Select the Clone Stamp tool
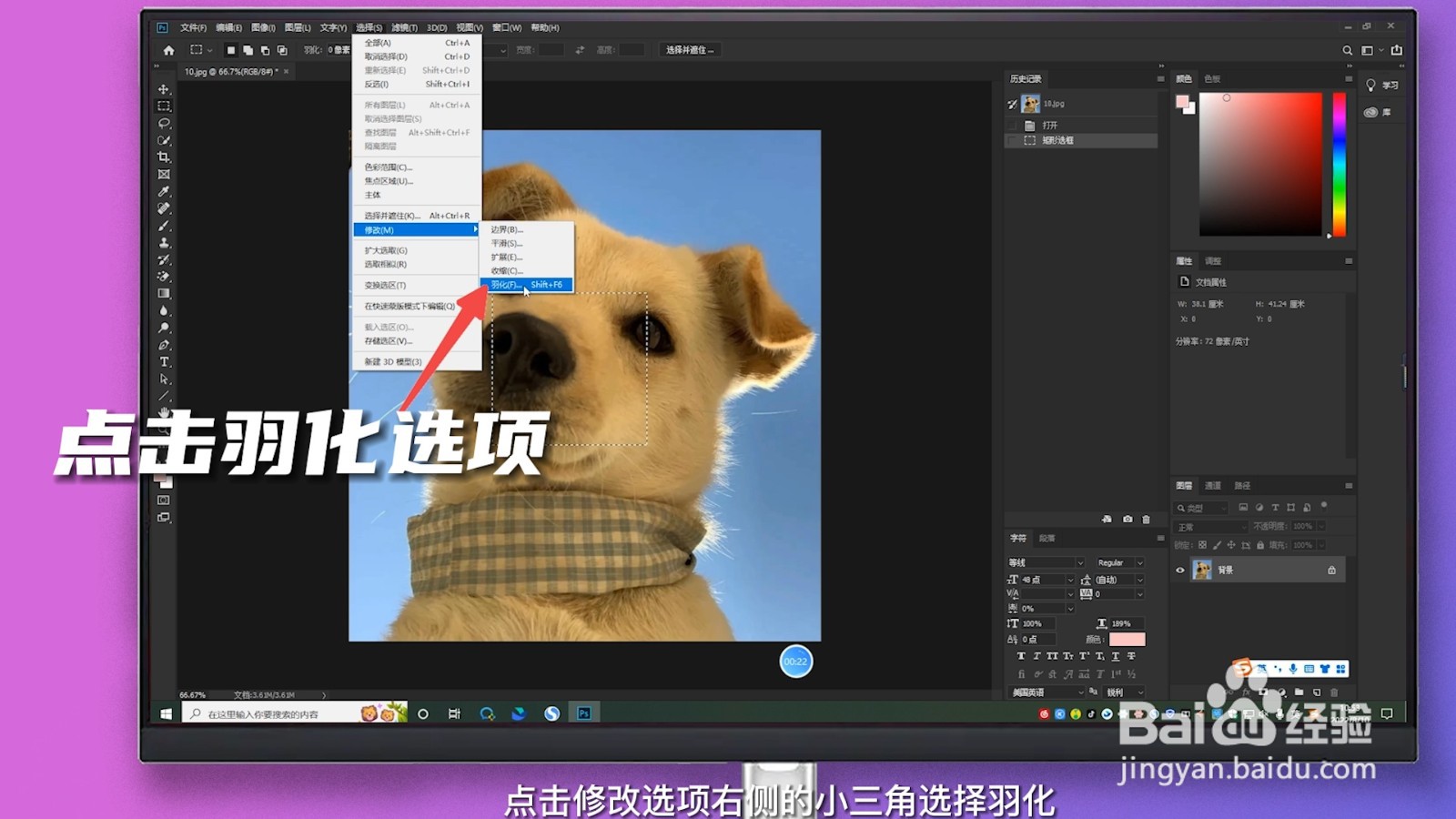1456x819 pixels. point(164,243)
